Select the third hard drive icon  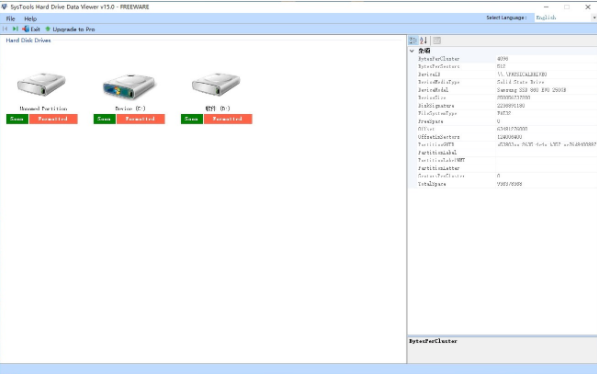tap(216, 84)
